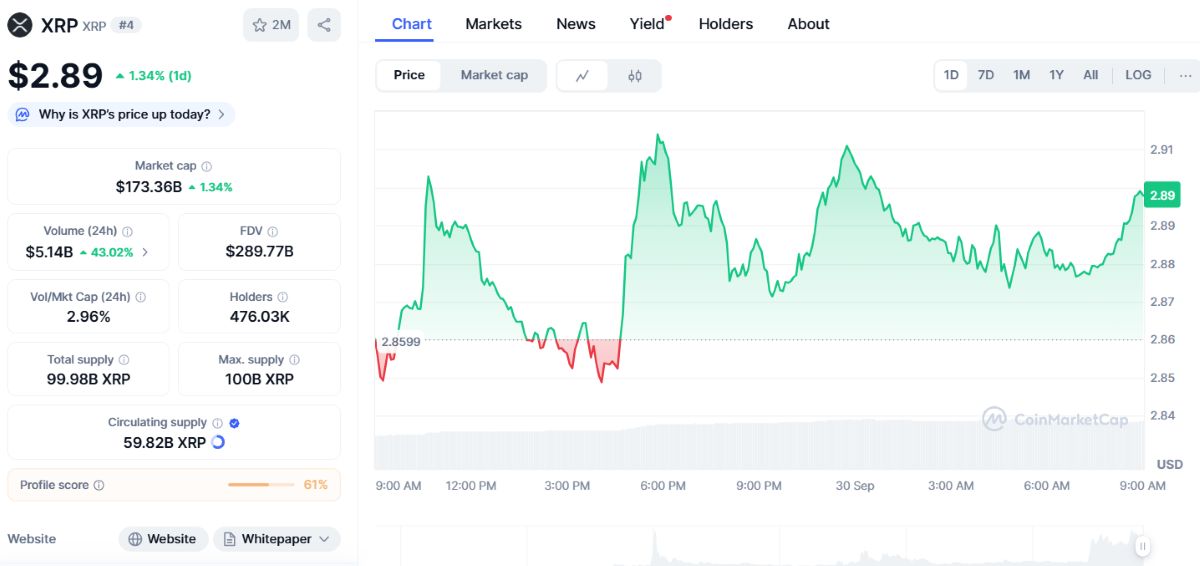Select the 1Y time range
Image resolution: width=1200 pixels, height=566 pixels.
pos(1056,75)
